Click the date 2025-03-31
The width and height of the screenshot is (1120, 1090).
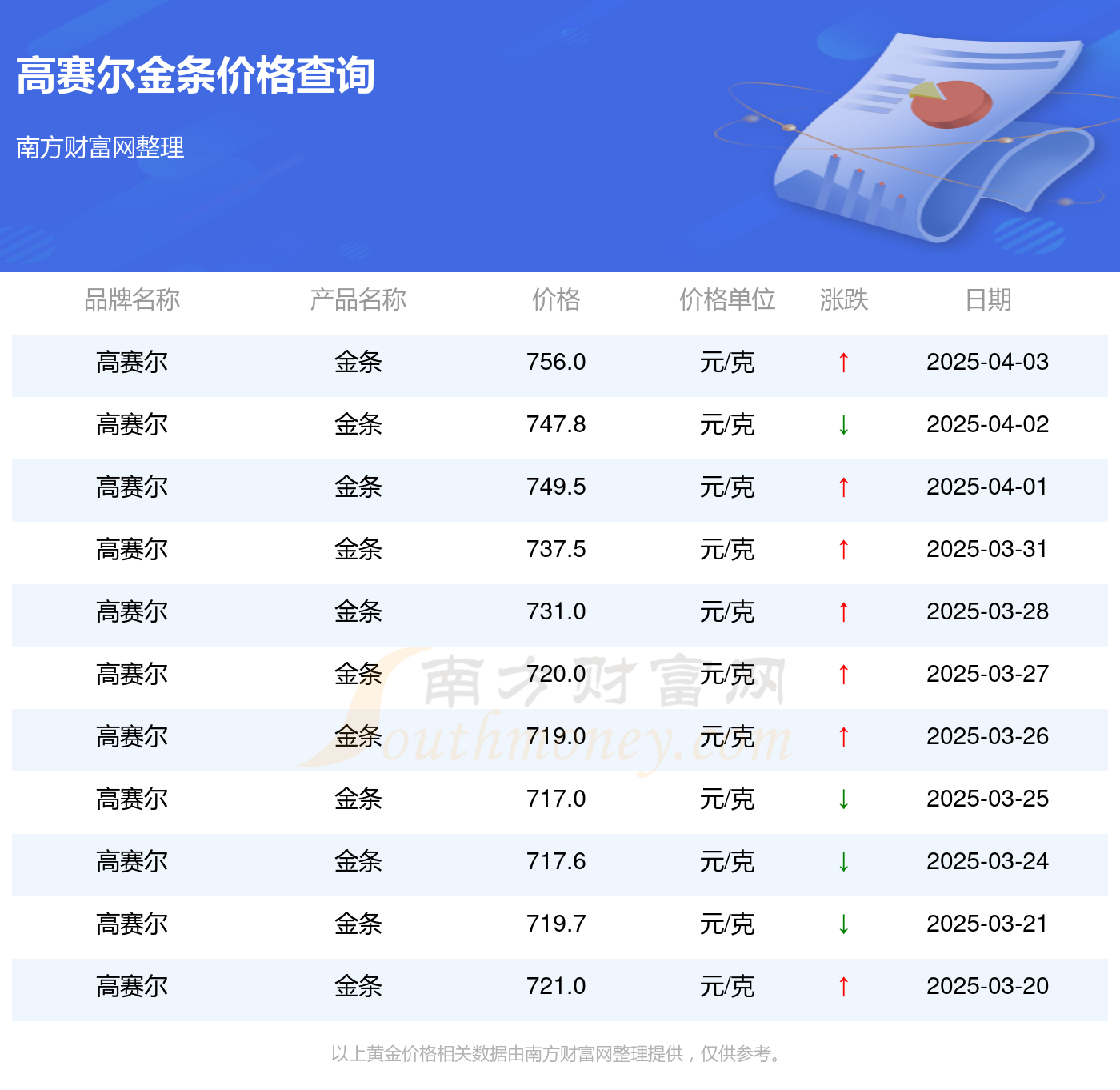pyautogui.click(x=988, y=549)
